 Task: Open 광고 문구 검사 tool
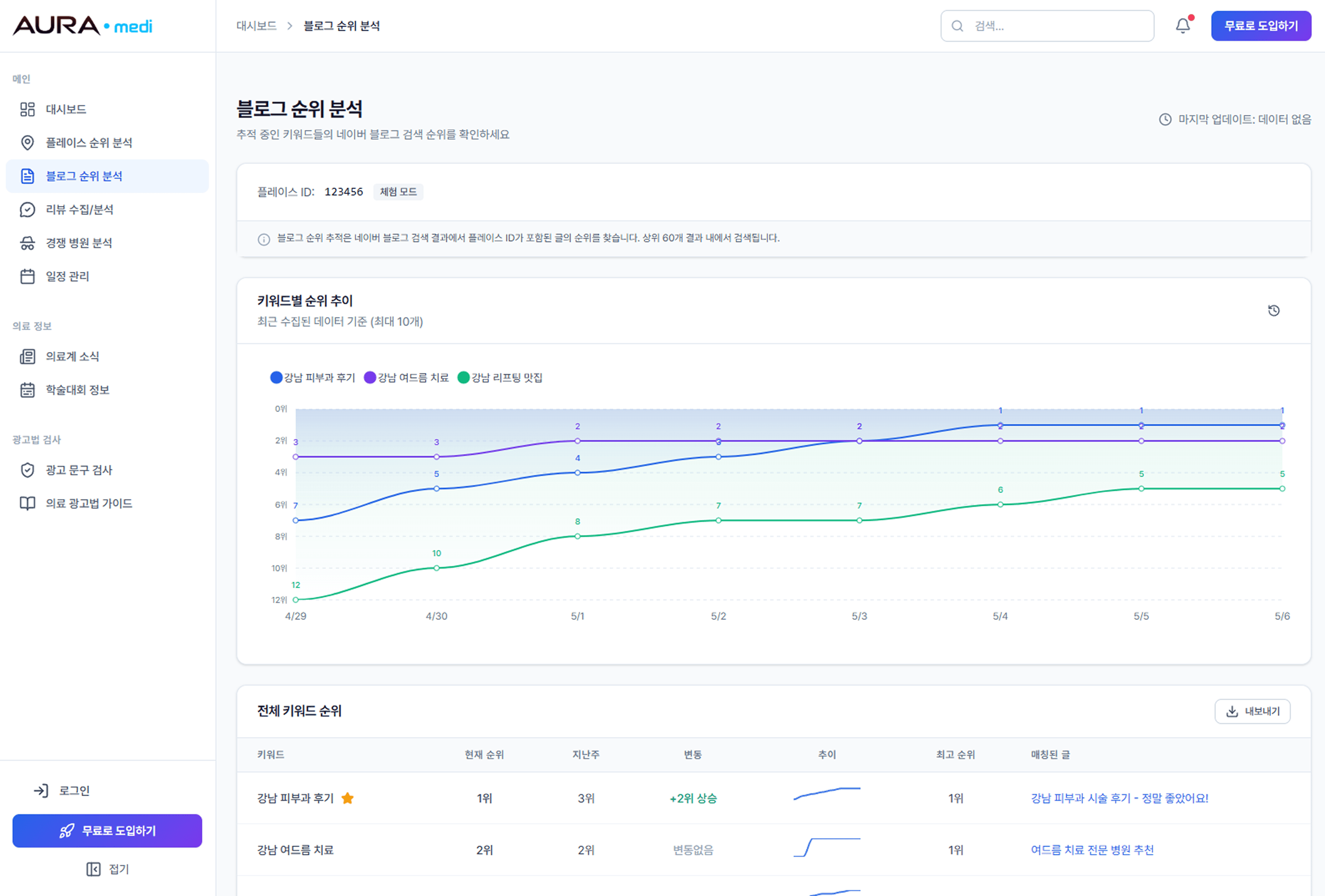point(107,470)
